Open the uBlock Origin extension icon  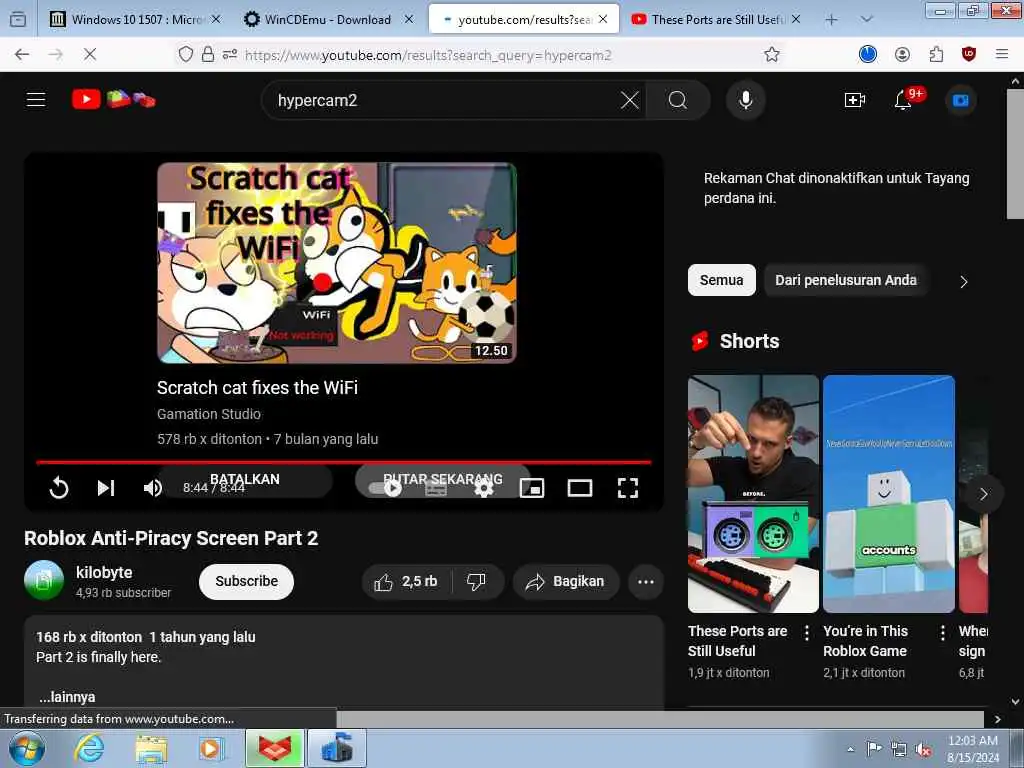click(x=969, y=54)
